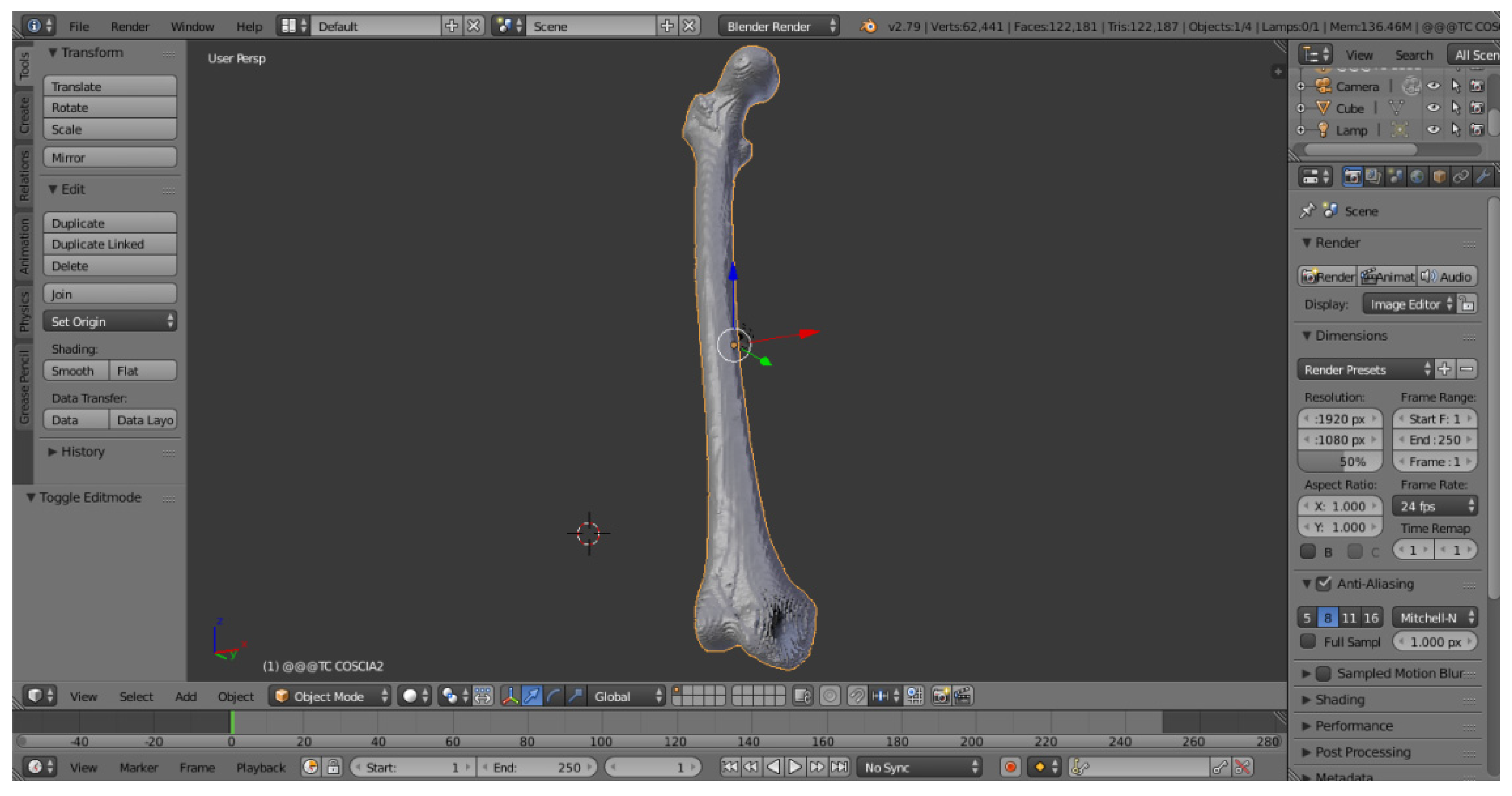Open the modifiers wrench tab

(1483, 176)
